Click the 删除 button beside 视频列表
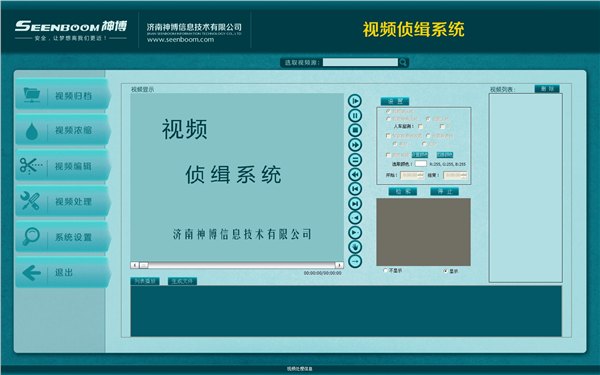This screenshot has height=375, width=600. (547, 89)
